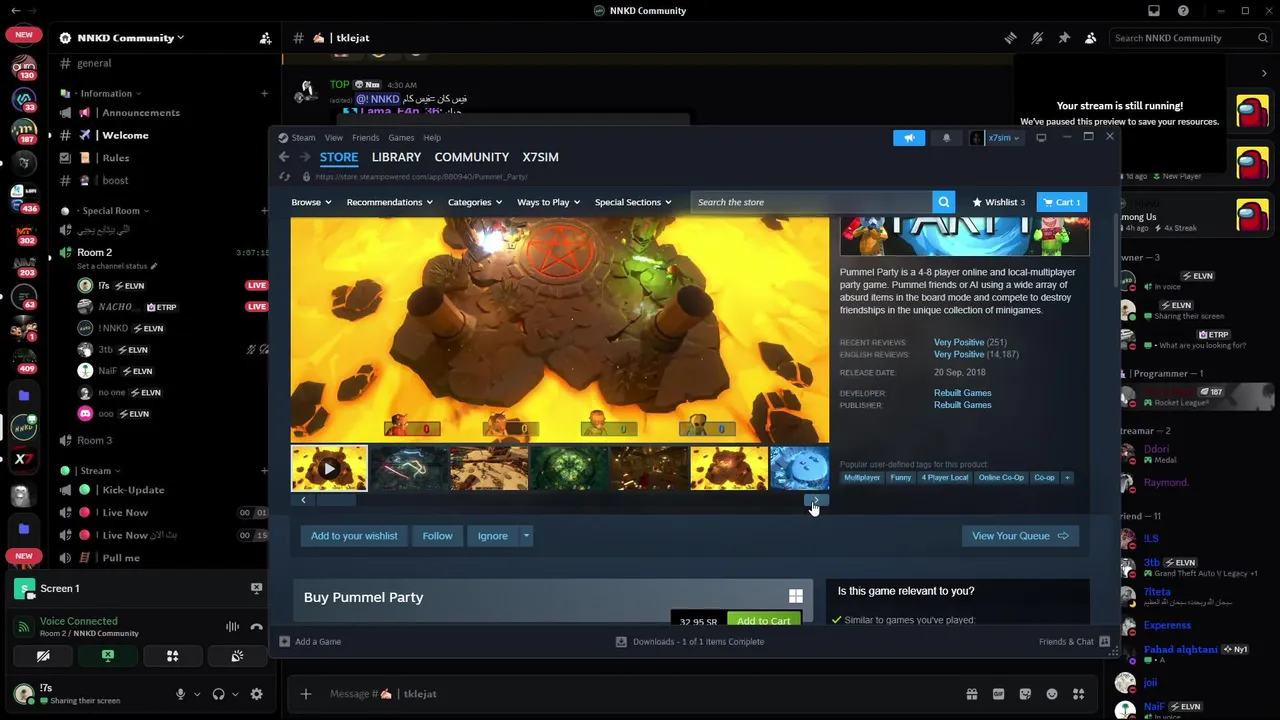Image resolution: width=1280 pixels, height=720 pixels.
Task: Open Steam Browse dropdown
Action: point(311,202)
